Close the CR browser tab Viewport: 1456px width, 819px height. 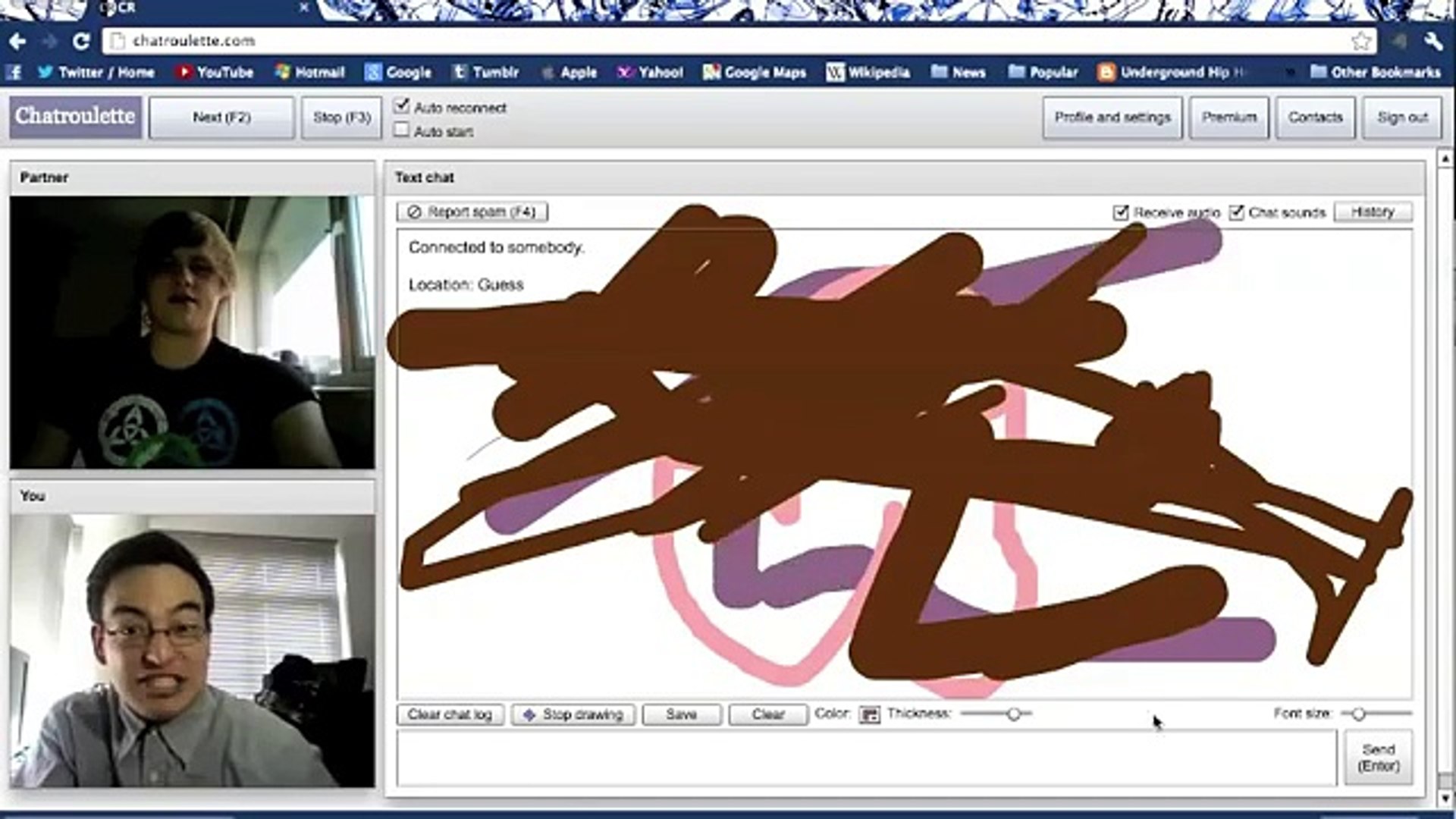pos(303,8)
